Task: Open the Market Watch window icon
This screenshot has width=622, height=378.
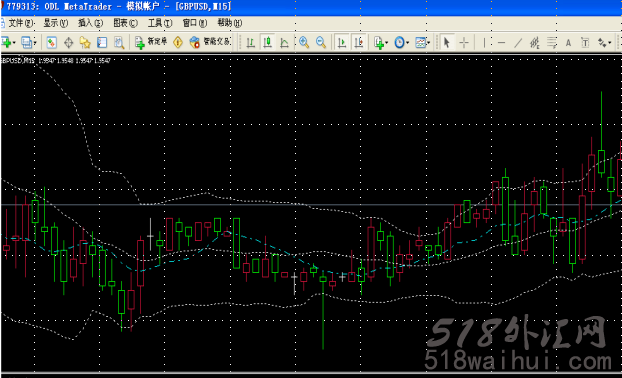Action: [52, 42]
